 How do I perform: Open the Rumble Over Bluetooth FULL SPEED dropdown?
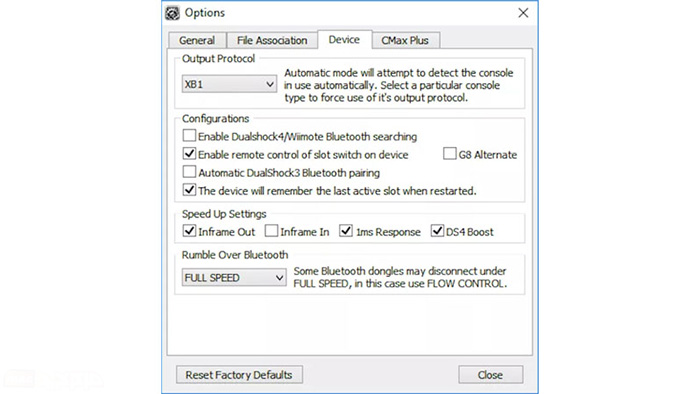tap(234, 278)
